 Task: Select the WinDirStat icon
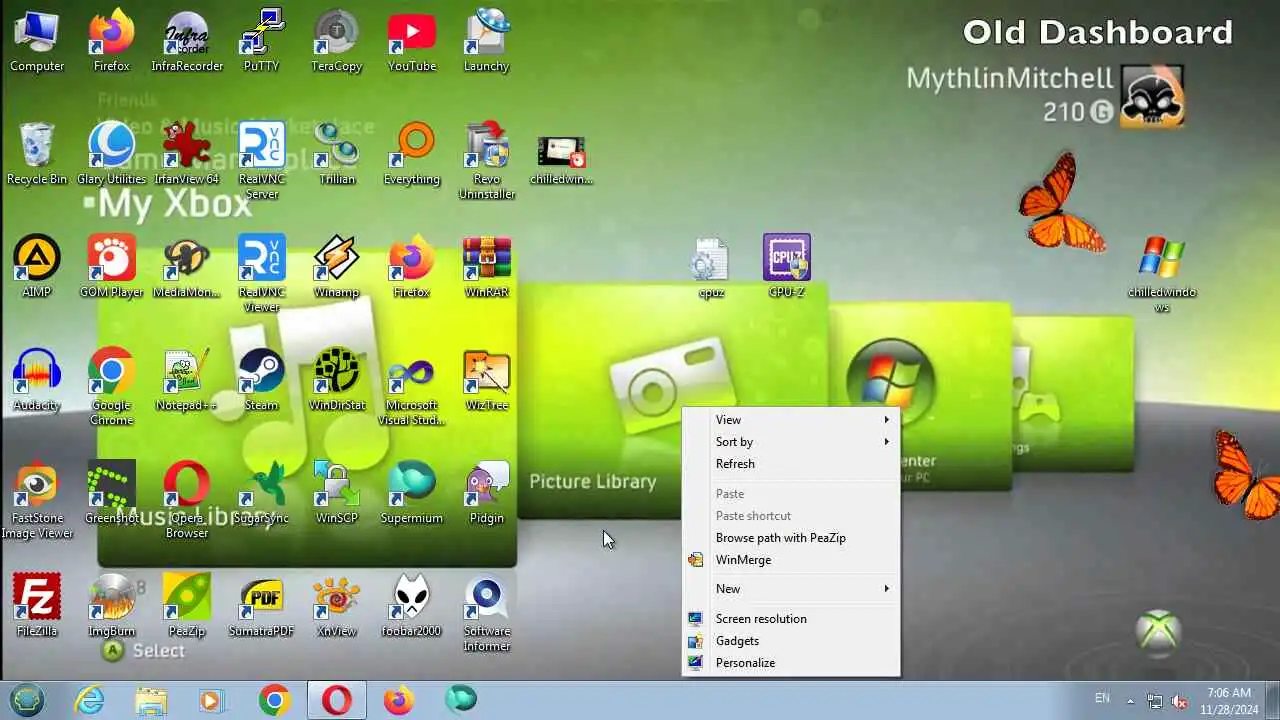coord(337,380)
